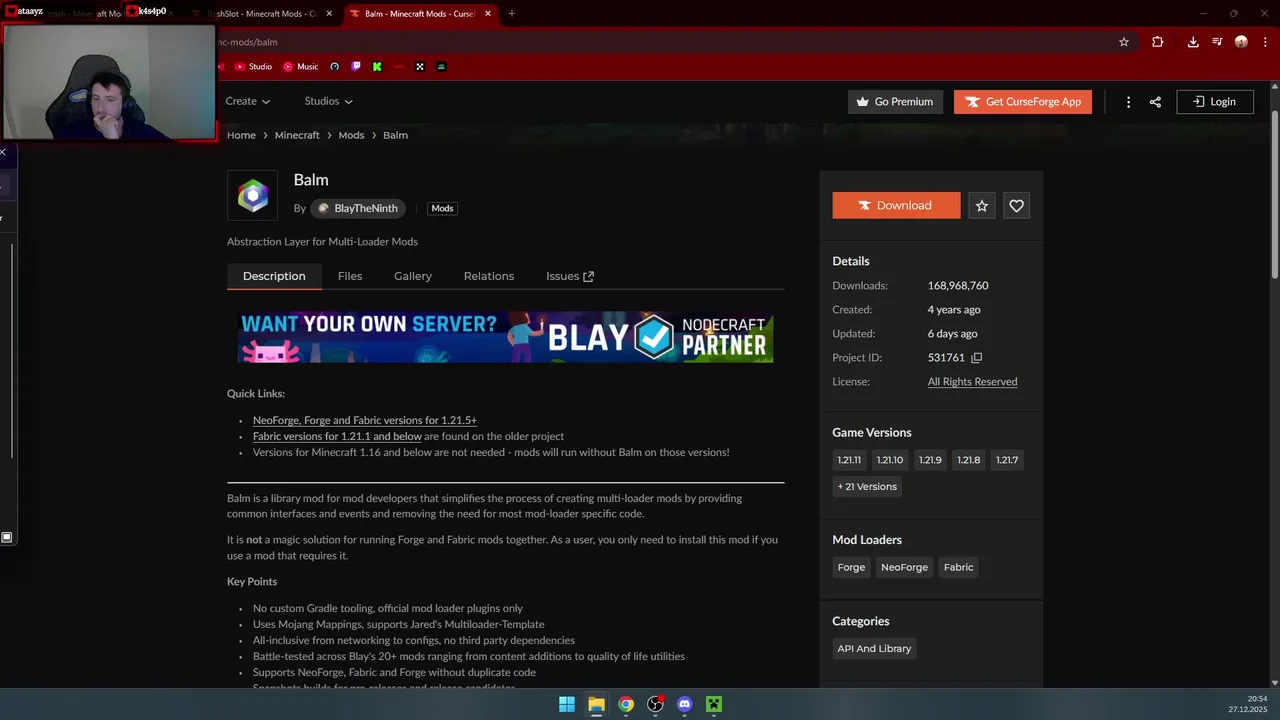Click the Go Premium button
Image resolution: width=1280 pixels, height=720 pixels.
point(896,101)
